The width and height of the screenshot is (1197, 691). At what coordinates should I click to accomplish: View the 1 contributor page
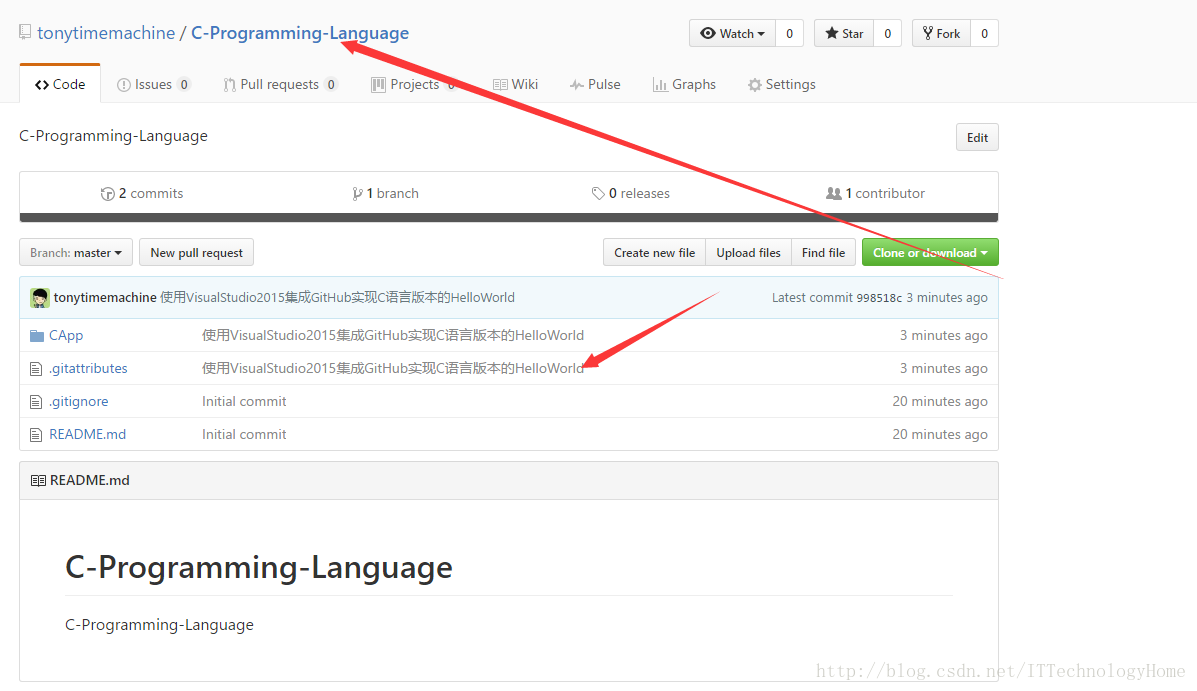click(876, 193)
